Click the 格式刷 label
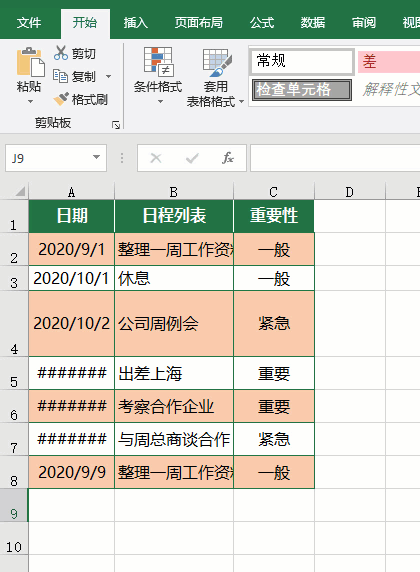Image resolution: width=420 pixels, height=572 pixels. (x=90, y=99)
